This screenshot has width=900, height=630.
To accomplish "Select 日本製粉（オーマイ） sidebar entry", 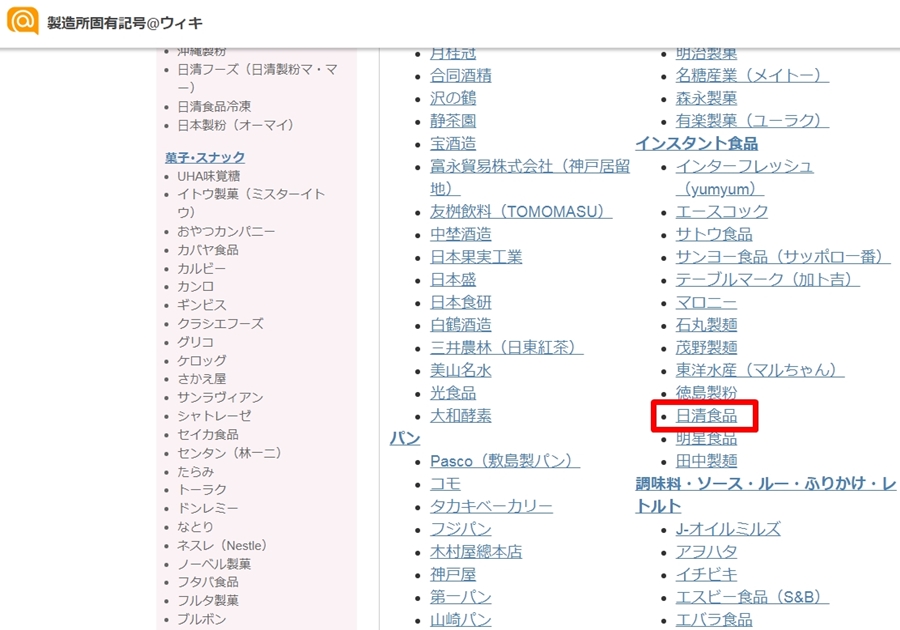I will click(x=235, y=125).
